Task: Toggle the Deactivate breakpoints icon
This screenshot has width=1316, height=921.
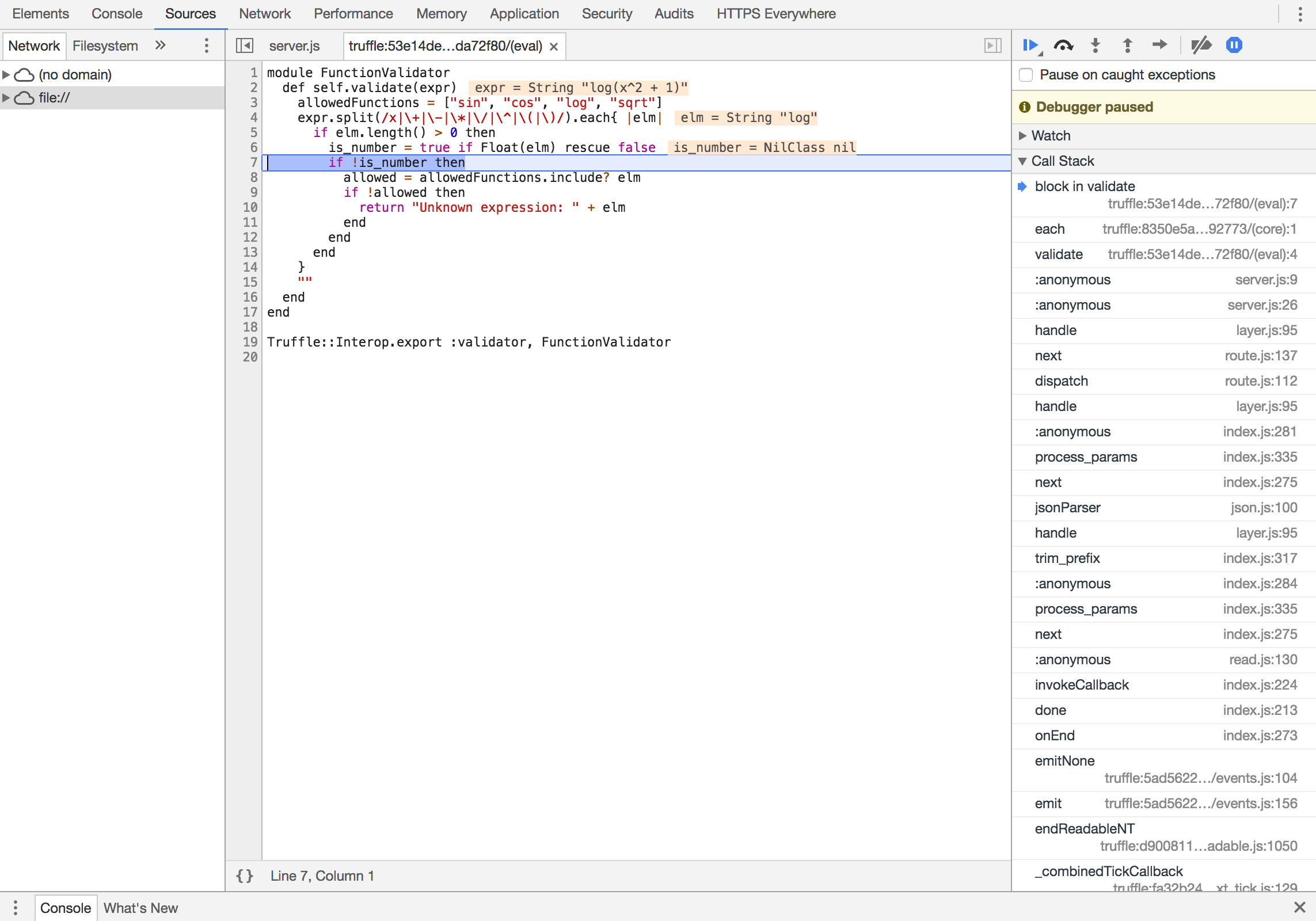Action: click(x=1201, y=45)
